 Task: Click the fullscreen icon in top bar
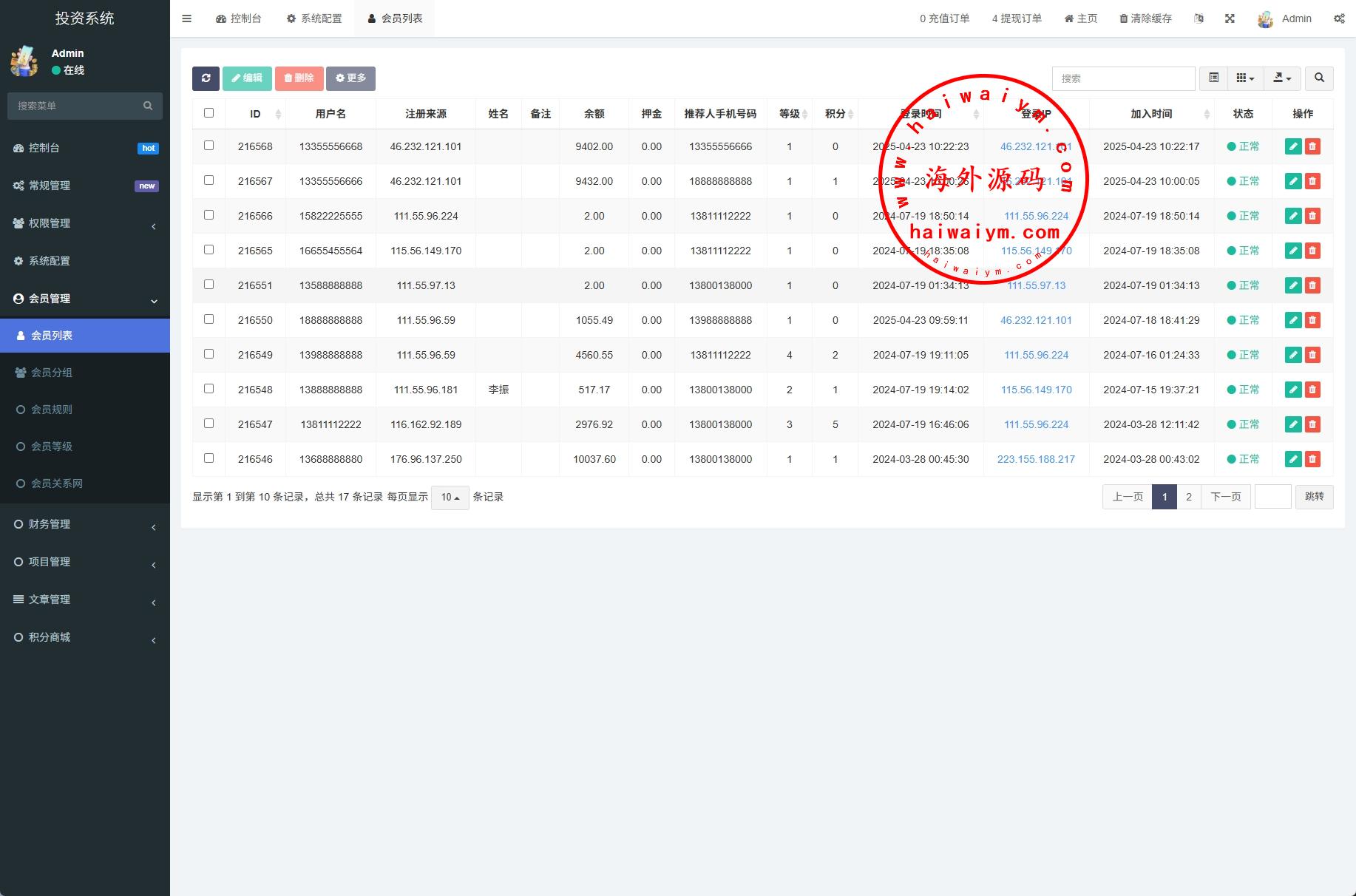tap(1230, 18)
